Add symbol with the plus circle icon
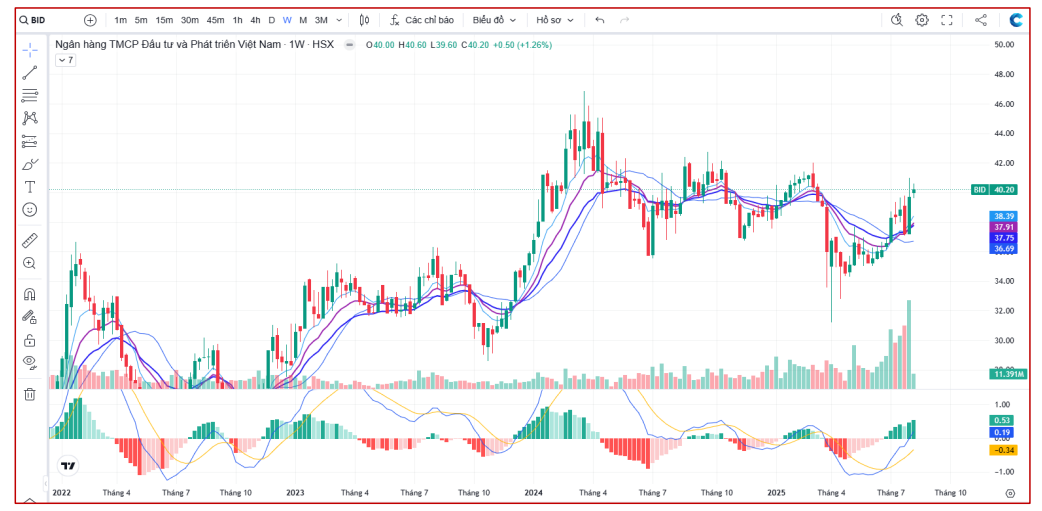Viewport: 1042px width, 511px height. (x=90, y=20)
